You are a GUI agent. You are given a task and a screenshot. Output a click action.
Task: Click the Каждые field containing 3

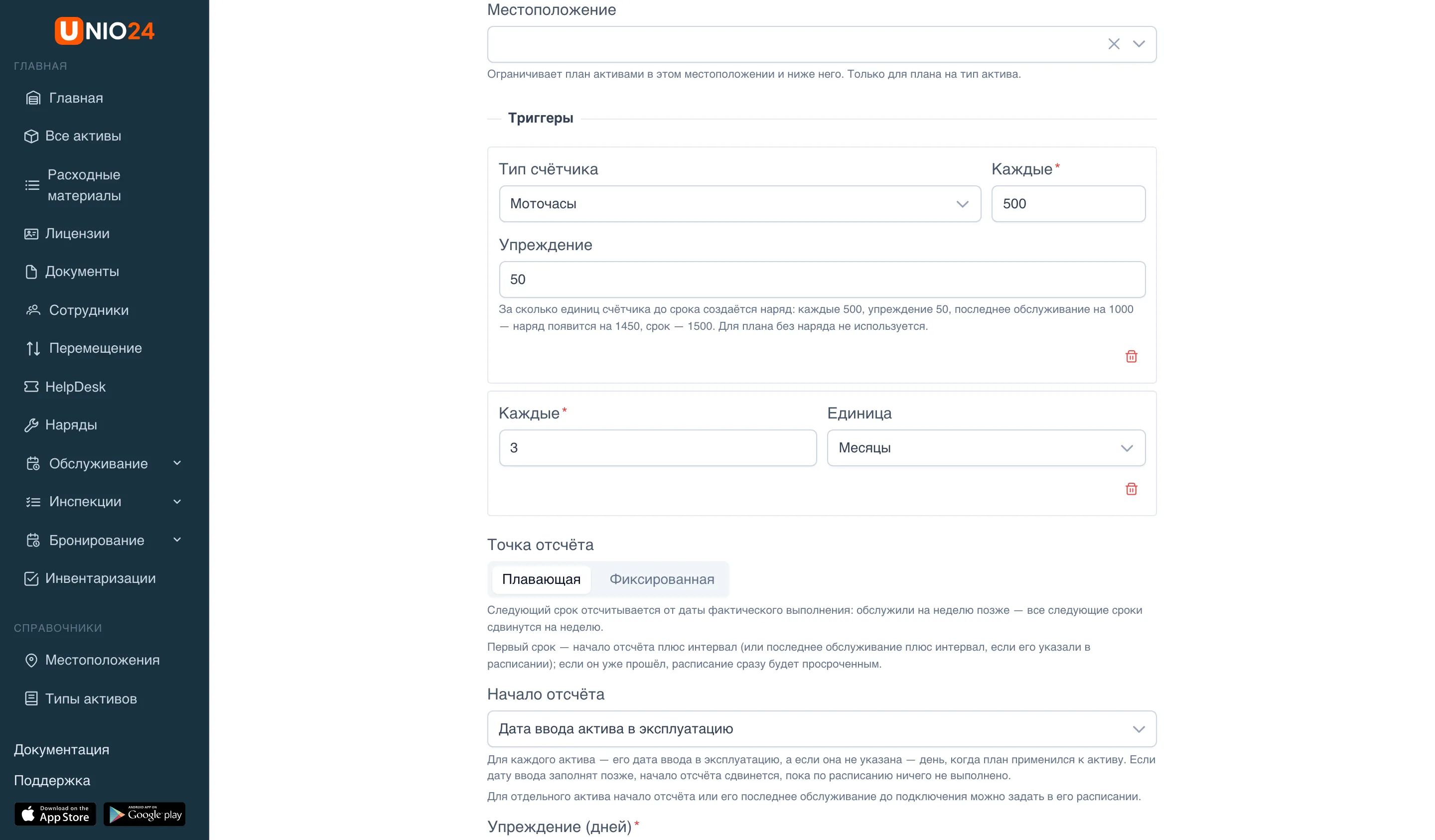[658, 448]
